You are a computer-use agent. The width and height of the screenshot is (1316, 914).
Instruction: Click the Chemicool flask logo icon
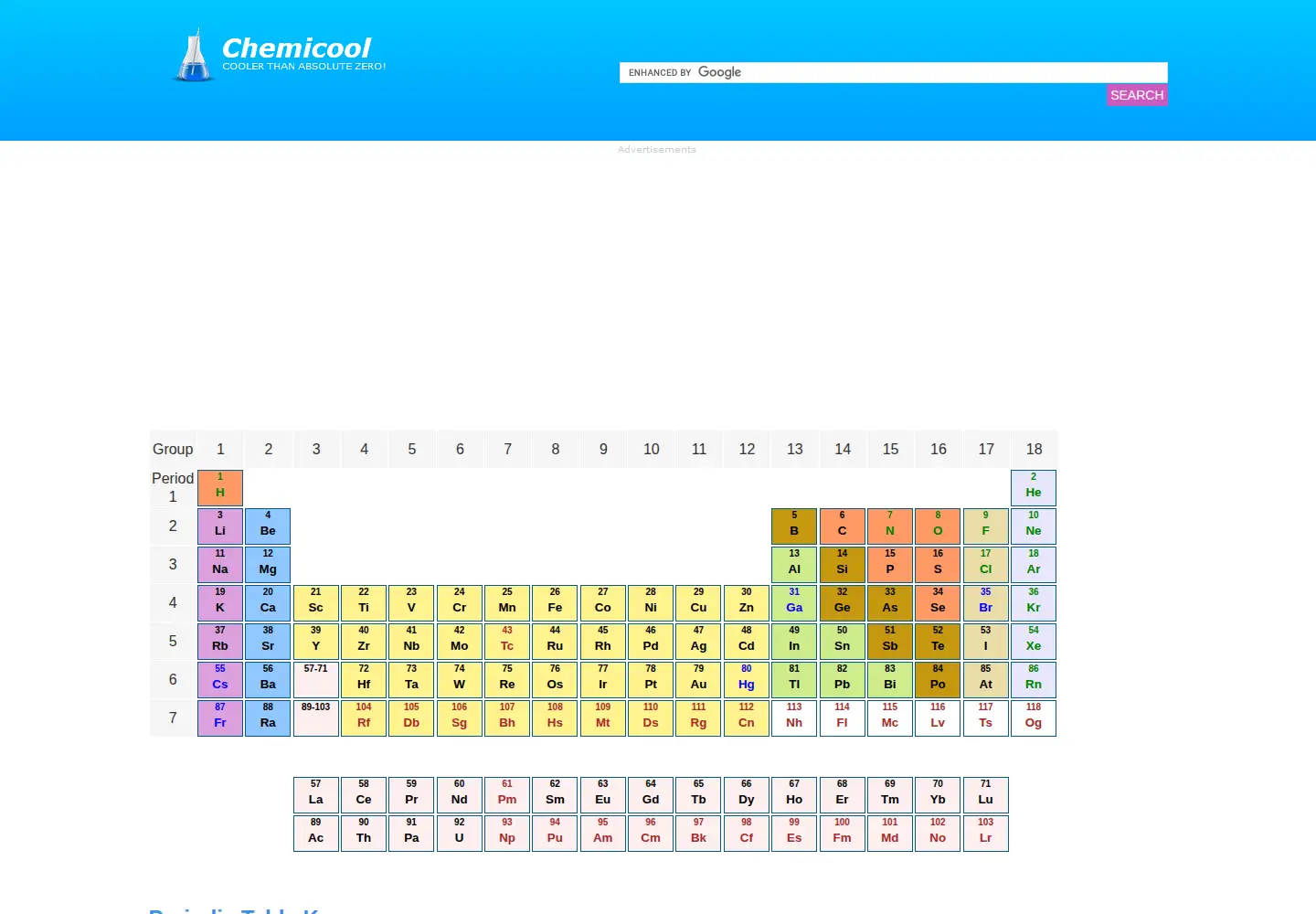[193, 55]
